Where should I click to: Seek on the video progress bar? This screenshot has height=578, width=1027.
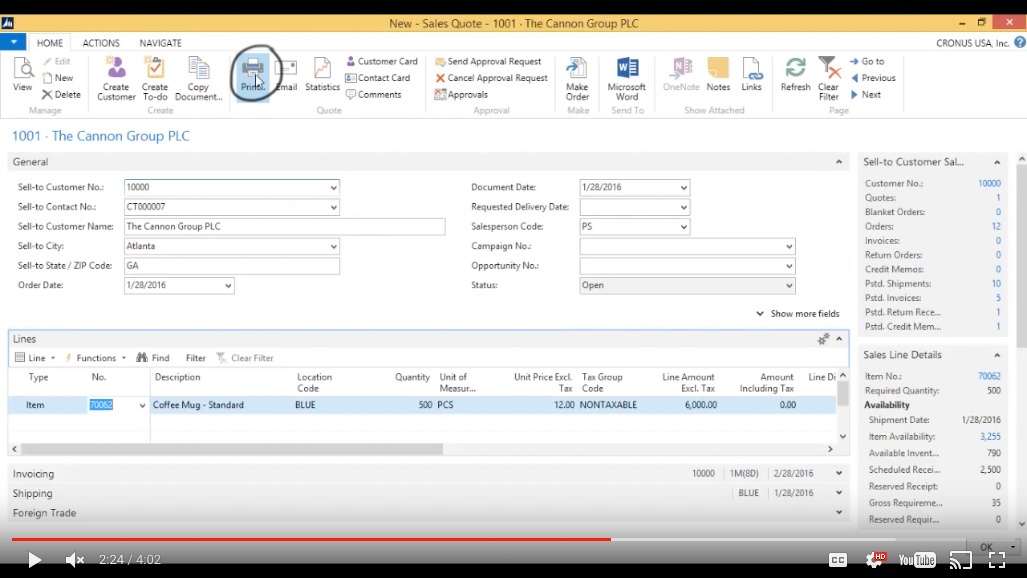[514, 539]
